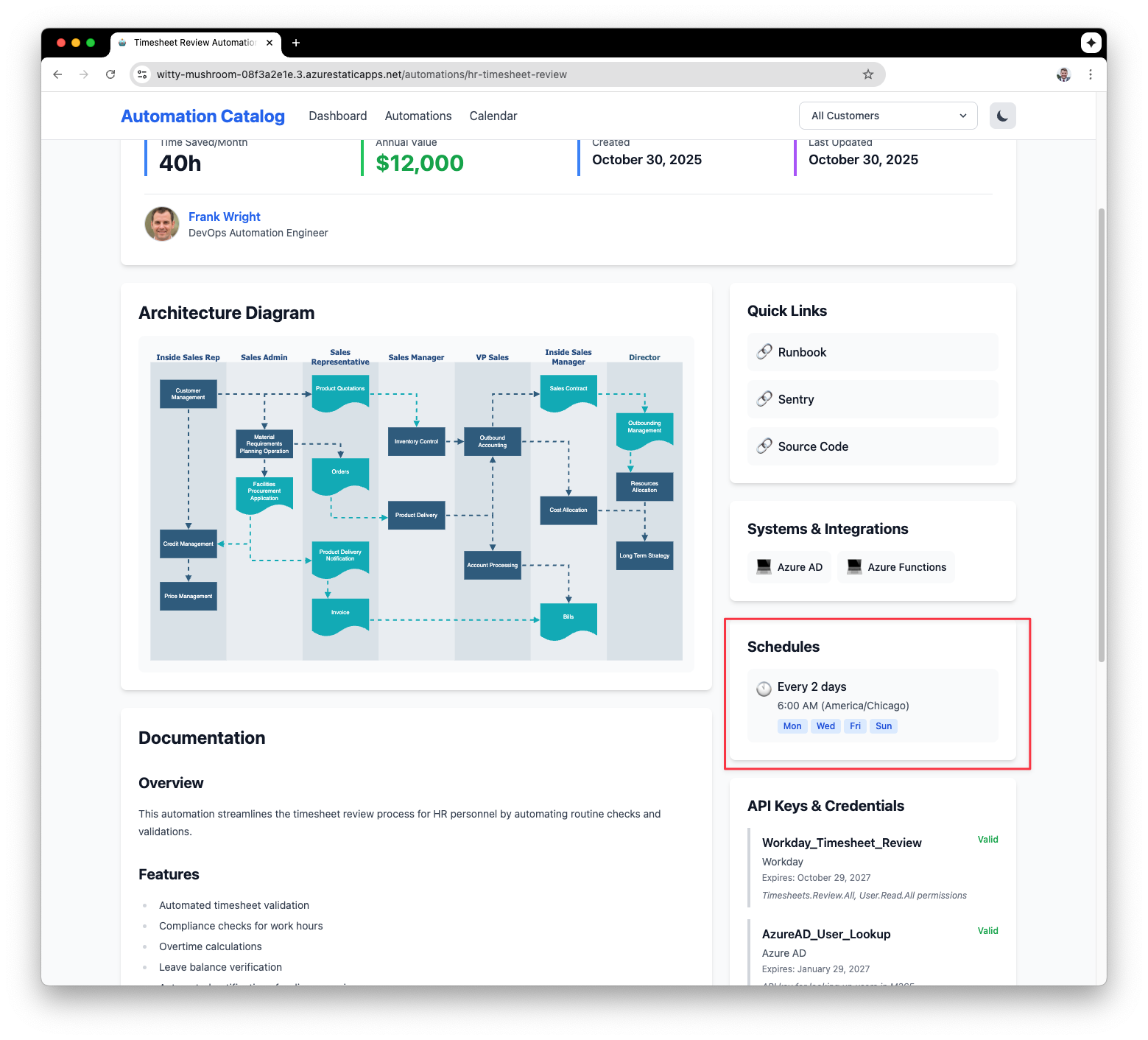Open the site information icon in address bar
The width and height of the screenshot is (1148, 1040).
coord(143,74)
